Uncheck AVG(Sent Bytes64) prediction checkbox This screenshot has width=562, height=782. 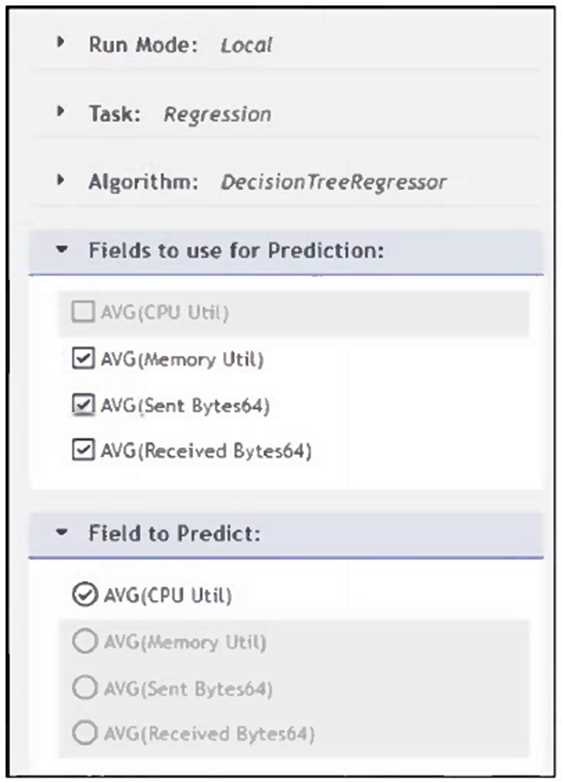click(x=83, y=404)
